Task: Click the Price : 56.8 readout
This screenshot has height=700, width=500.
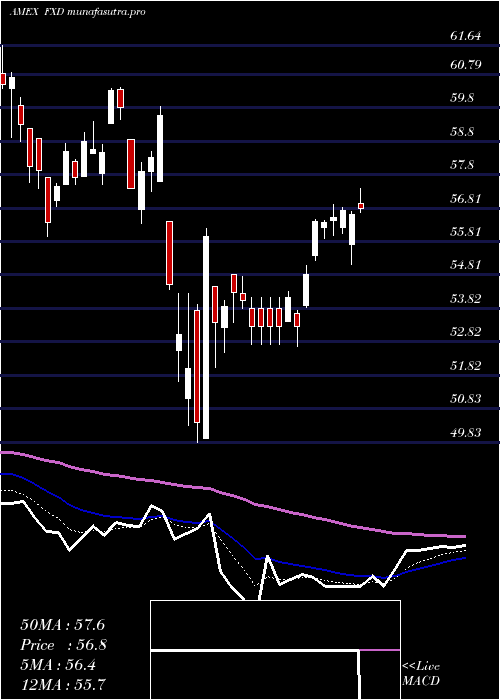Action: (64, 645)
